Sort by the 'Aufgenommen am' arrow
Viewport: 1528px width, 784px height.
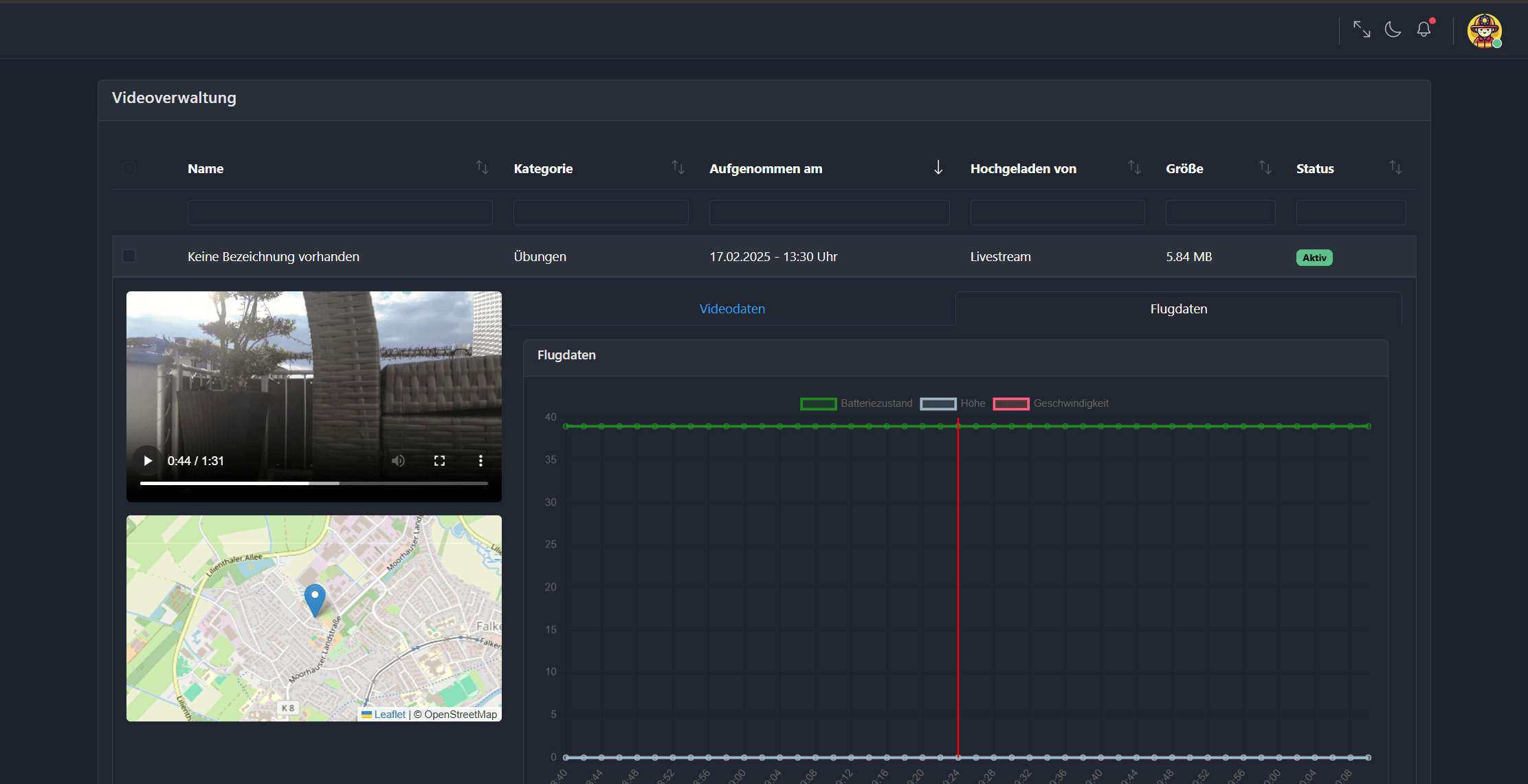click(x=938, y=167)
